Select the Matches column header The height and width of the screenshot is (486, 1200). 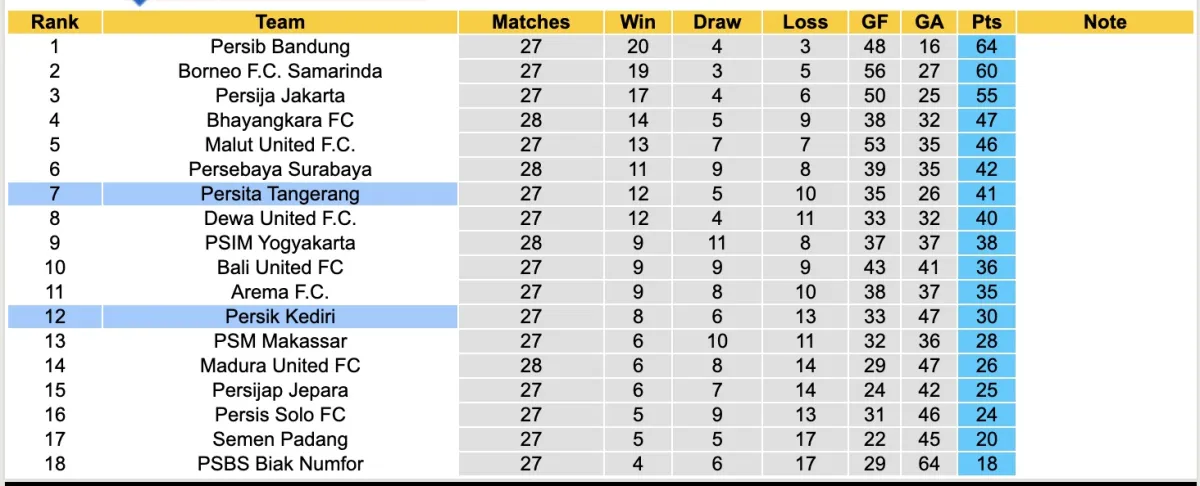(531, 22)
